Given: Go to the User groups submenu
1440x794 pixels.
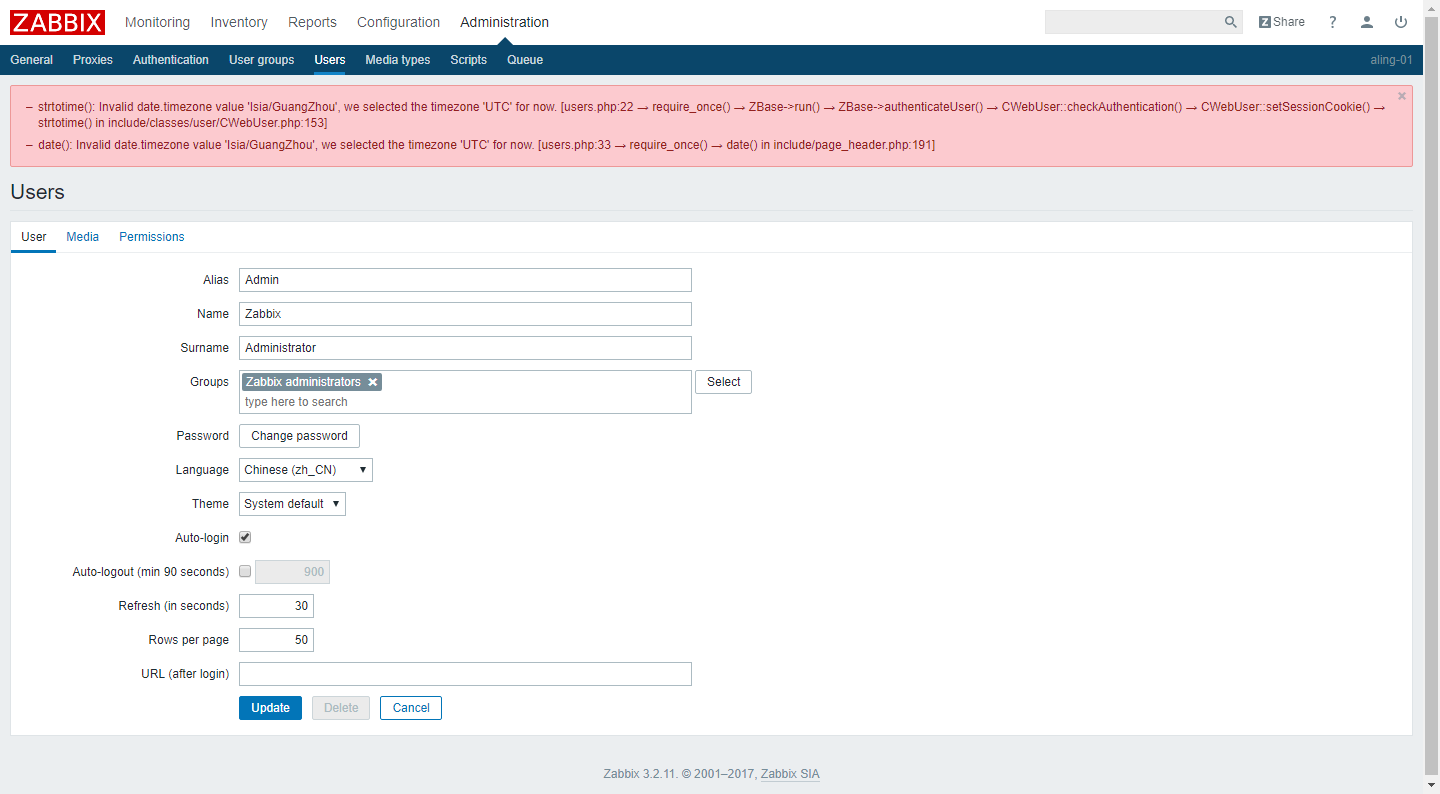Looking at the screenshot, I should point(262,60).
